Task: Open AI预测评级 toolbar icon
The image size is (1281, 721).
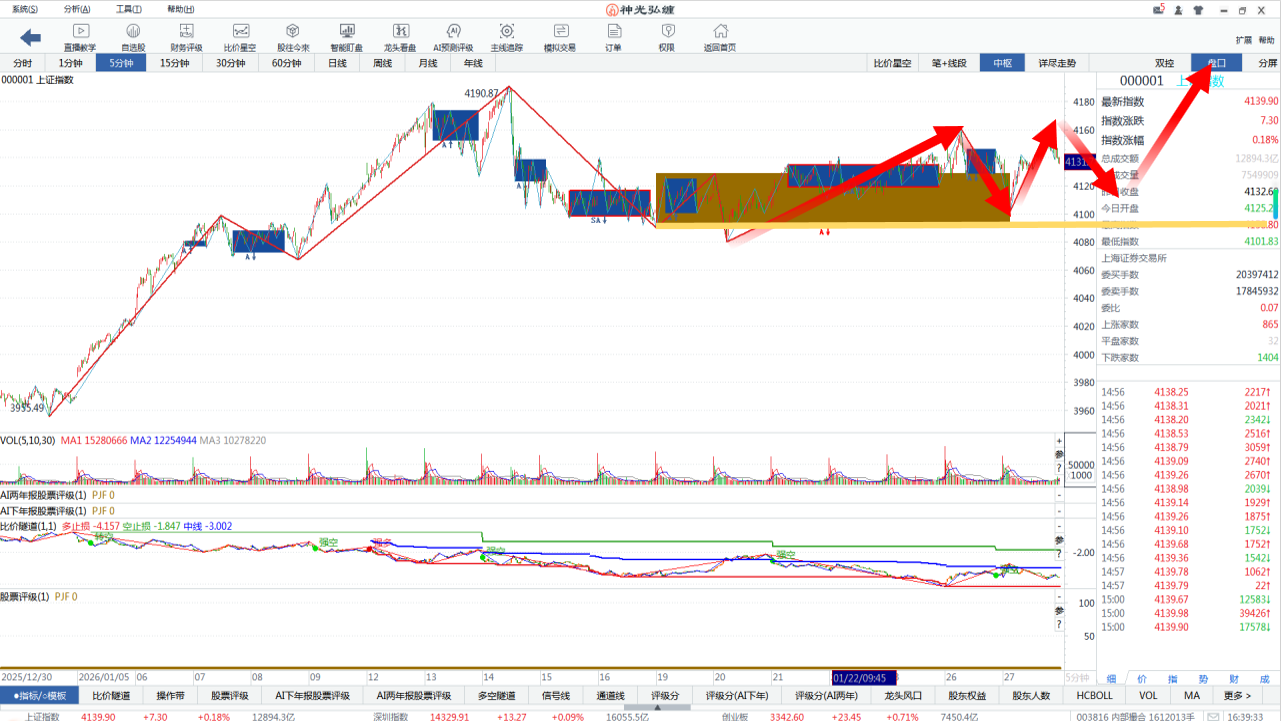Action: (x=453, y=38)
